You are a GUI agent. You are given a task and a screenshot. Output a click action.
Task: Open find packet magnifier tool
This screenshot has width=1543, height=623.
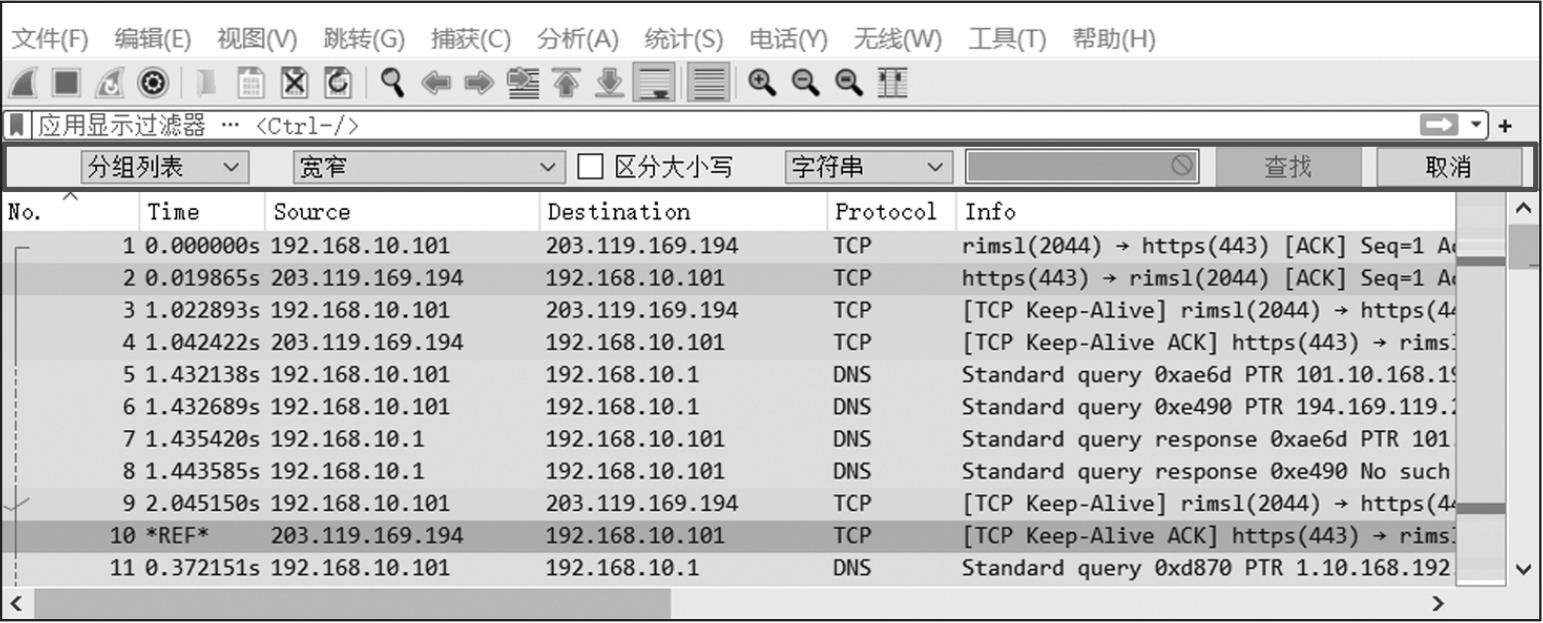click(392, 82)
